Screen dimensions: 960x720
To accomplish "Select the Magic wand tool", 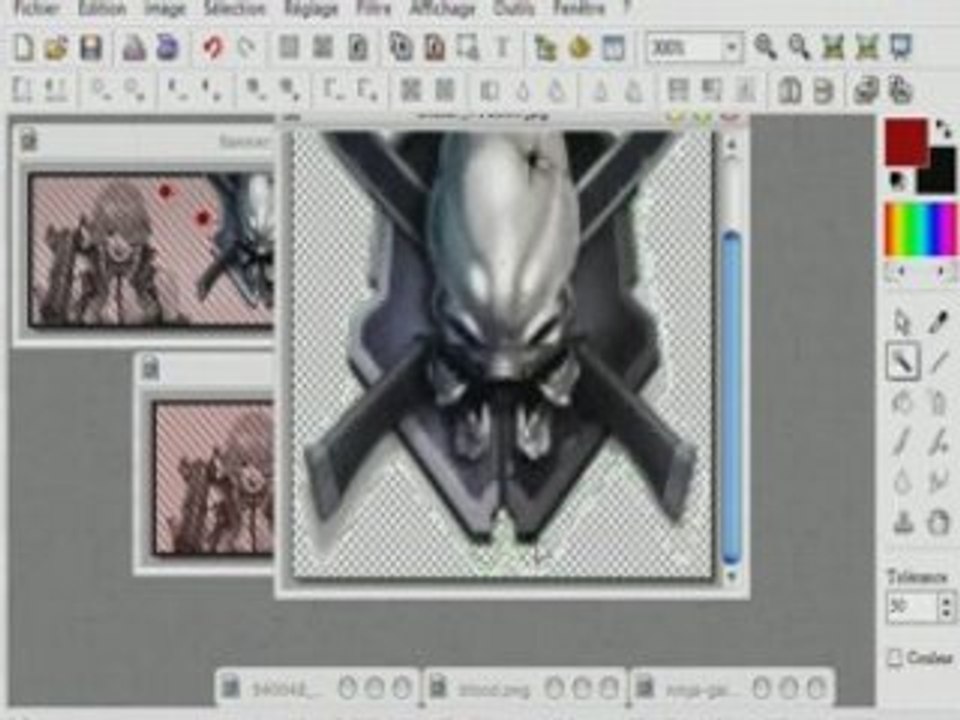I will [903, 361].
